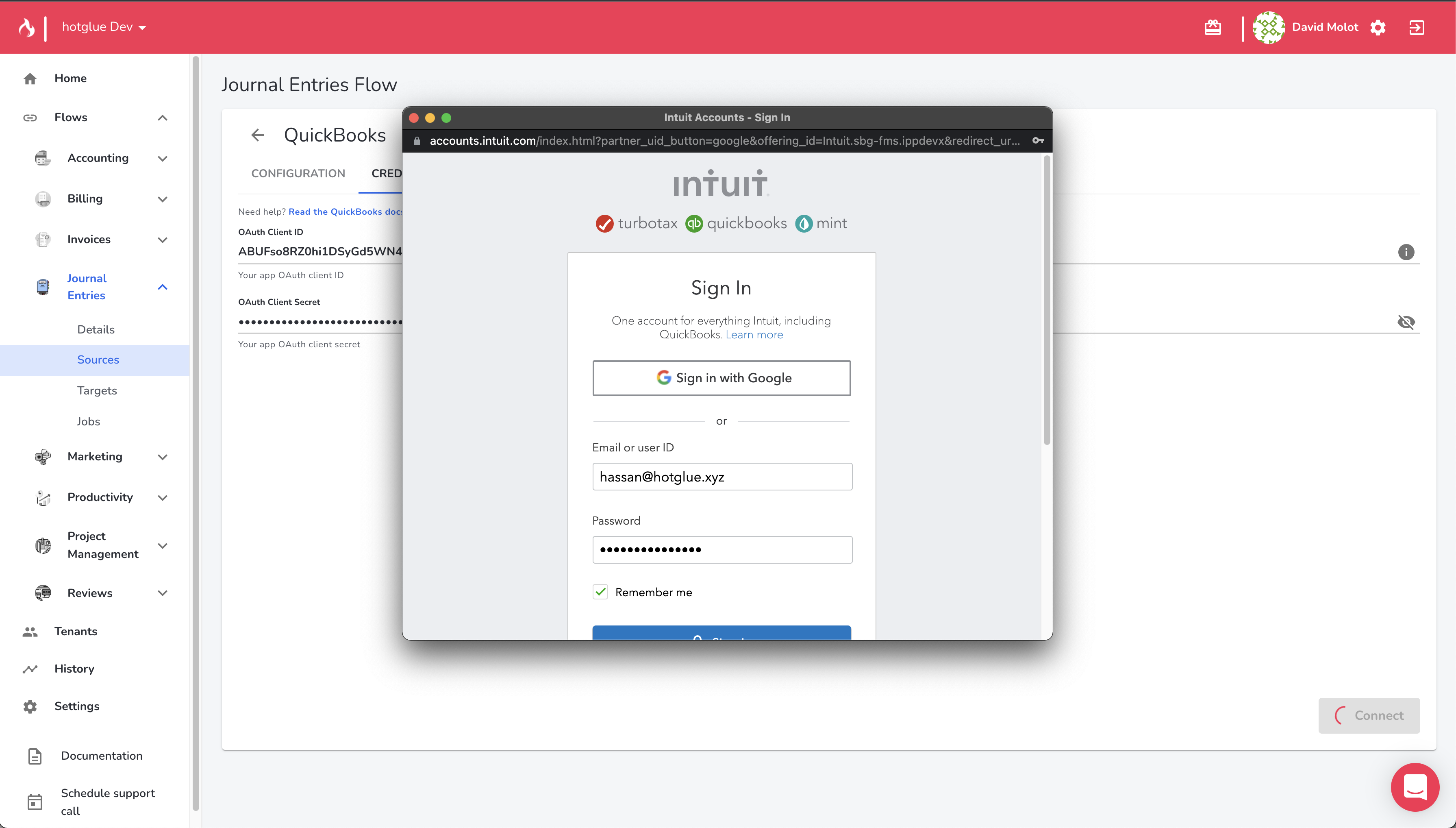Click Sign in with Google button
The height and width of the screenshot is (828, 1456).
click(721, 378)
